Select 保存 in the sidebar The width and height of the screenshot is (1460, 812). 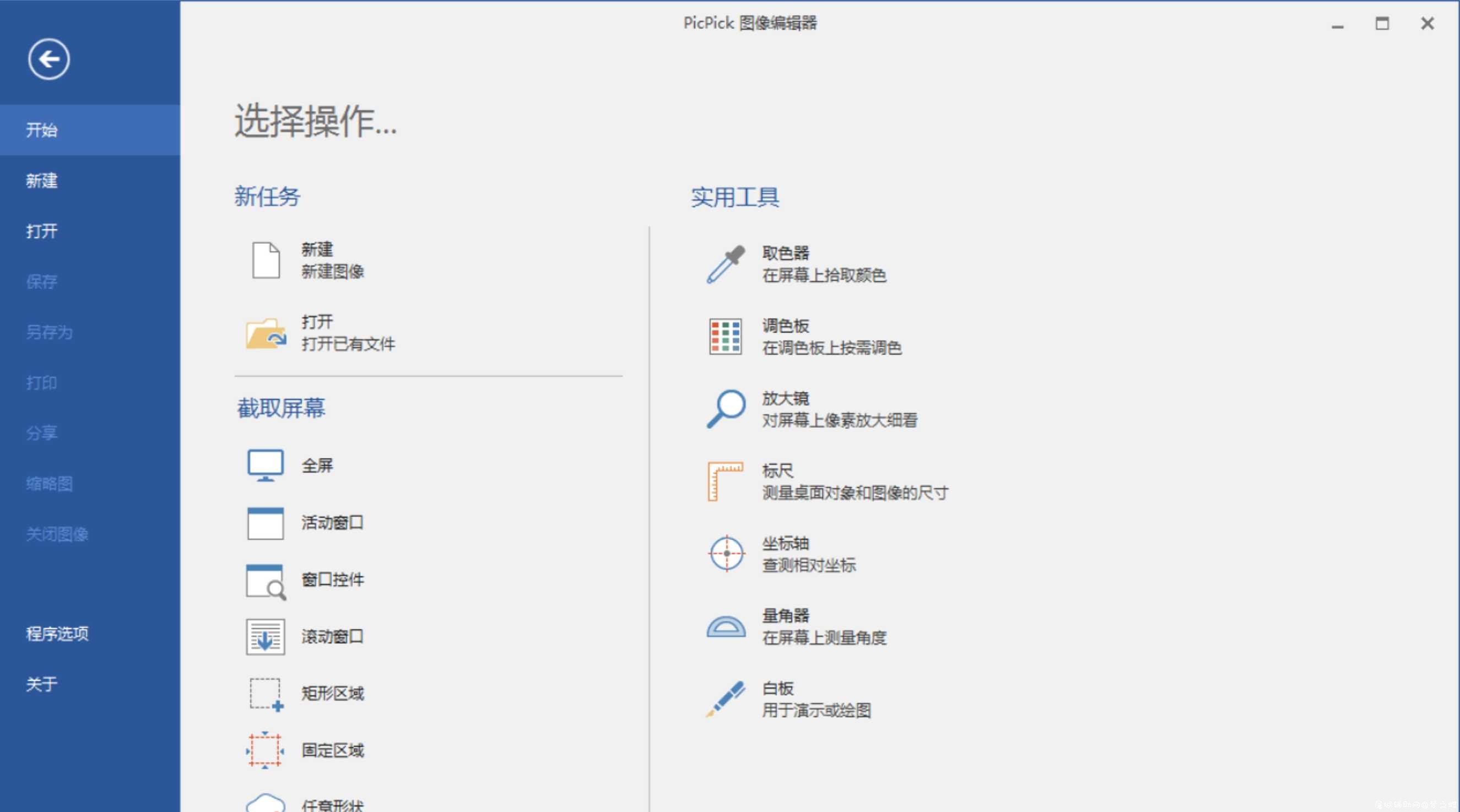tap(90, 282)
